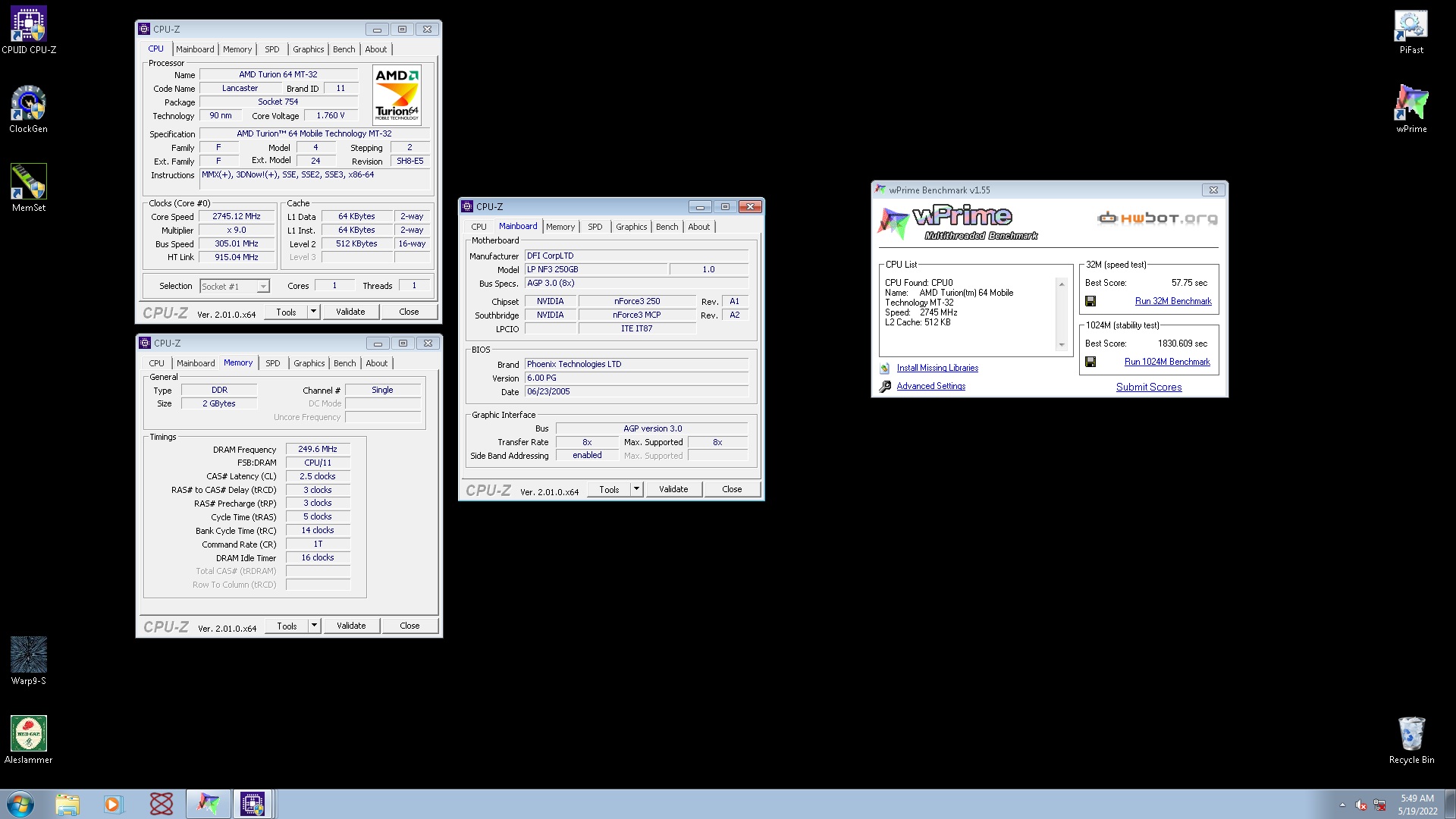Image resolution: width=1456 pixels, height=819 pixels.
Task: Switch to CPU tab in Mainboard CPU-Z window
Action: coord(479,227)
